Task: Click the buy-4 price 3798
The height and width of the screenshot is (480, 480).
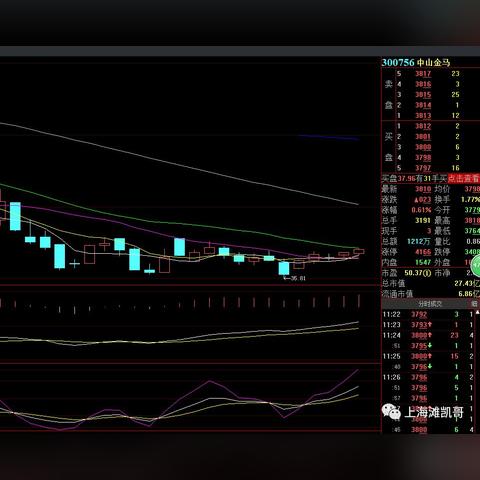Action: (x=423, y=157)
